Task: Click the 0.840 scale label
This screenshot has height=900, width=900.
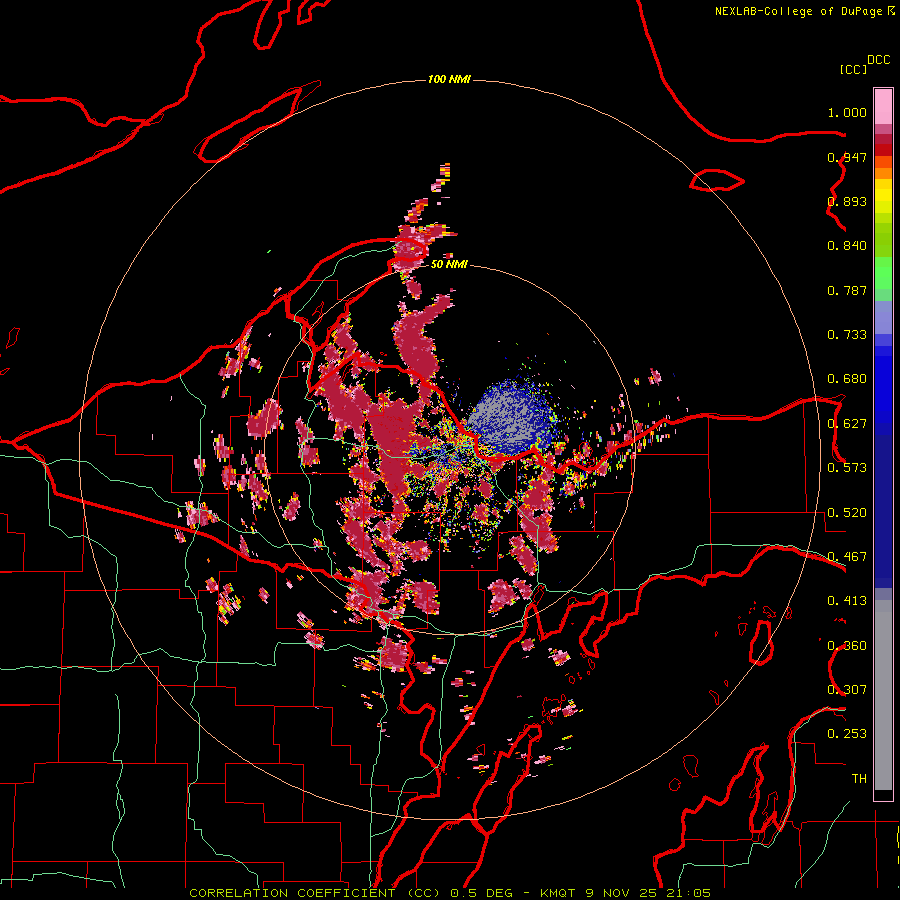Action: pos(847,246)
